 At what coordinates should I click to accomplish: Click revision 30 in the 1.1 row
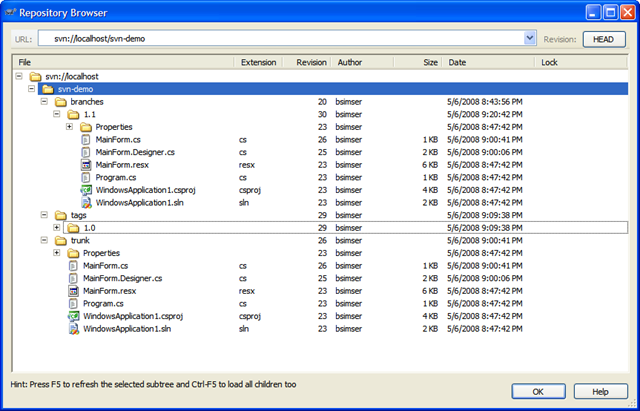tap(322, 114)
